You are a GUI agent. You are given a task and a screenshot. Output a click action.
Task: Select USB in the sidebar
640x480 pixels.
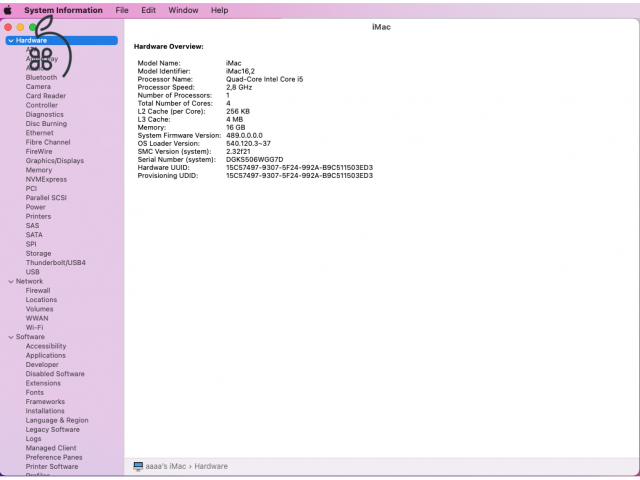tap(33, 272)
